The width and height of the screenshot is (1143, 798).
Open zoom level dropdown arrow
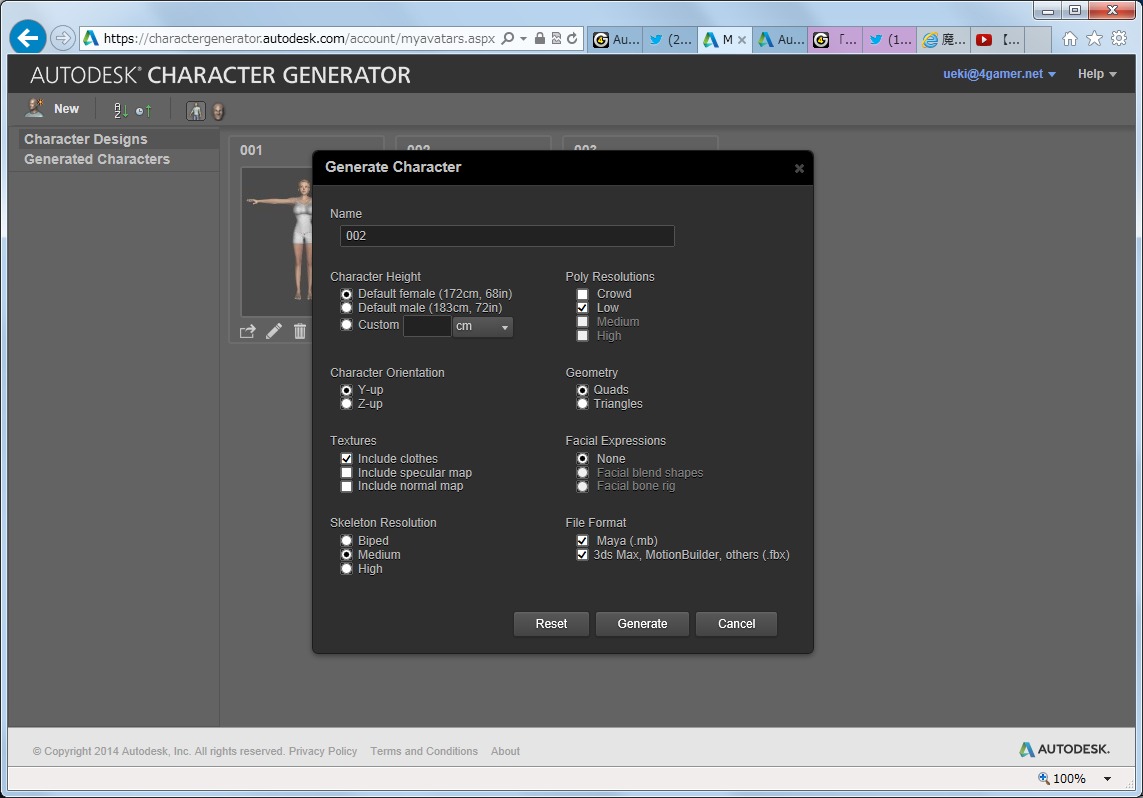[1107, 779]
